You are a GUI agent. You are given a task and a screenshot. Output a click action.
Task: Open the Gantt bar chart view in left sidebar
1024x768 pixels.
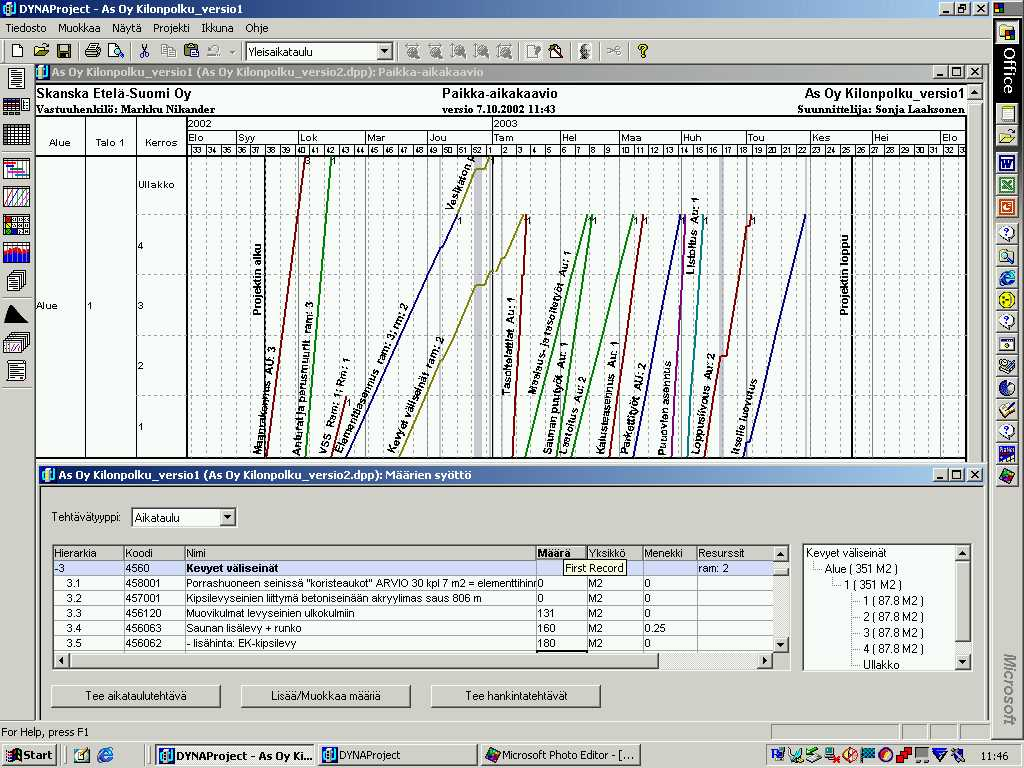[x=16, y=168]
